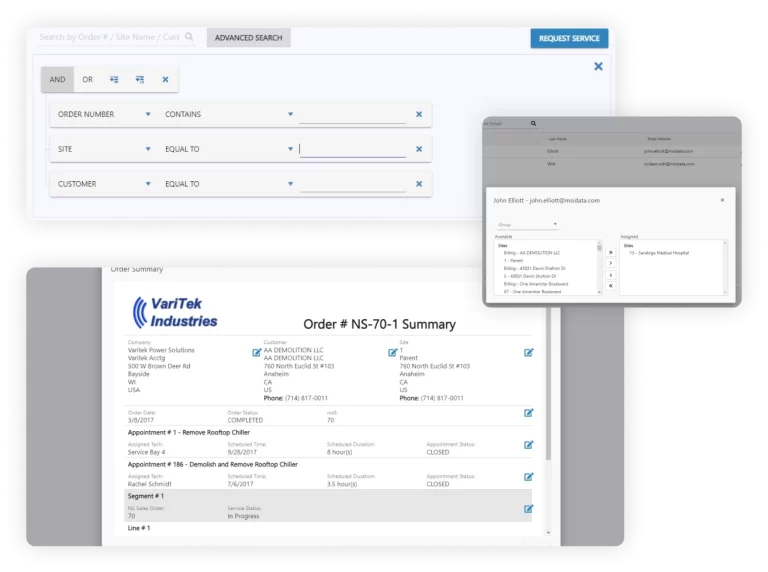Screen dimensions: 768x572
Task: Edit Appointment # 186 row
Action: (528, 477)
